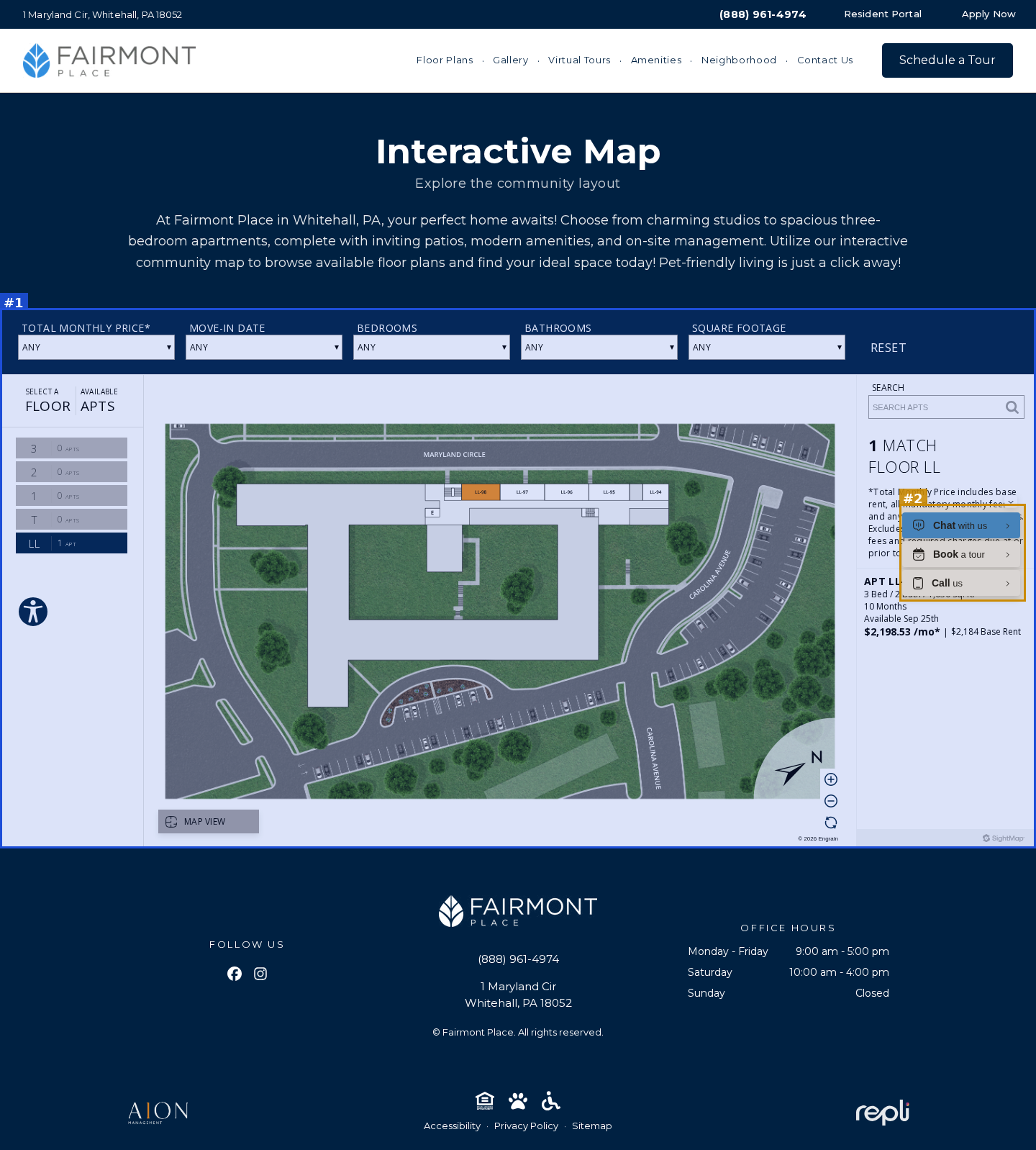Open the Floor Plans menu item
The height and width of the screenshot is (1150, 1036).
(445, 60)
